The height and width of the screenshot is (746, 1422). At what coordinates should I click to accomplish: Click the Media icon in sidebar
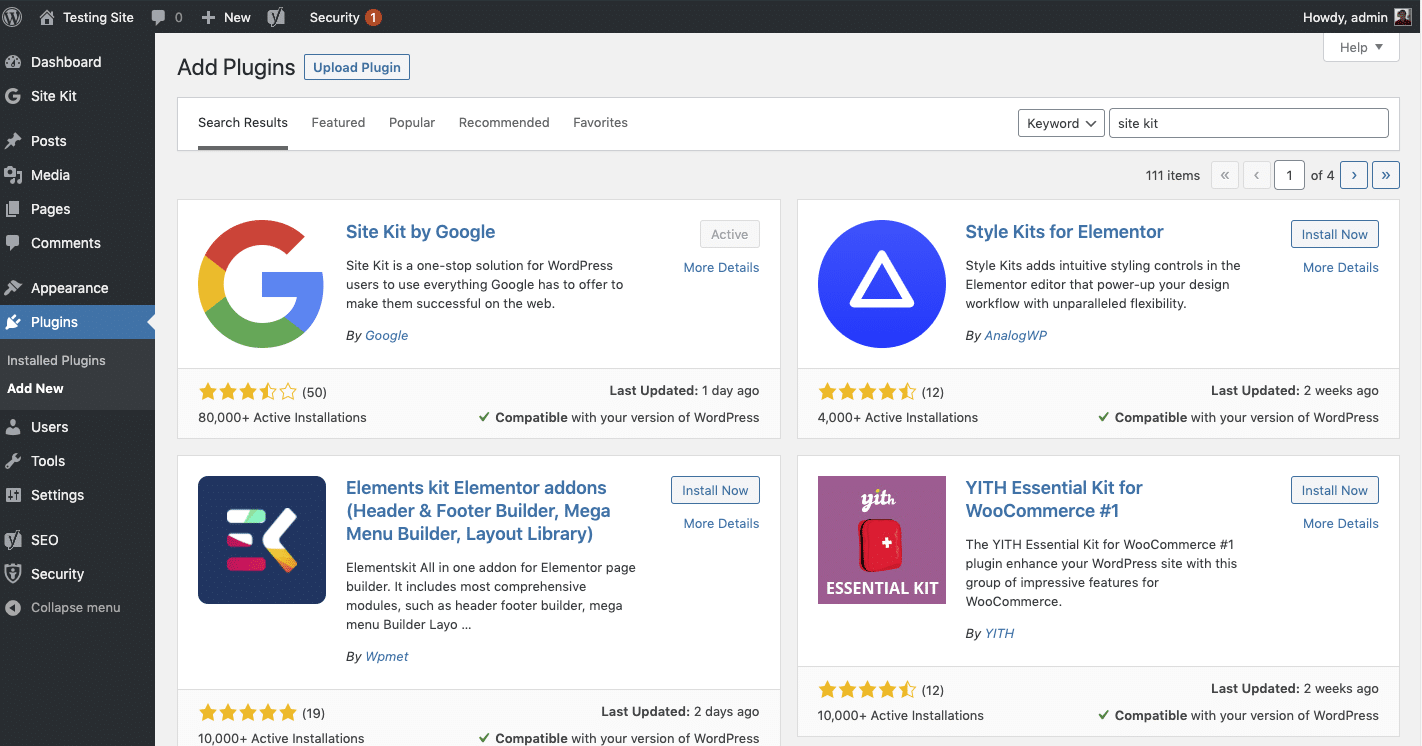(13, 175)
